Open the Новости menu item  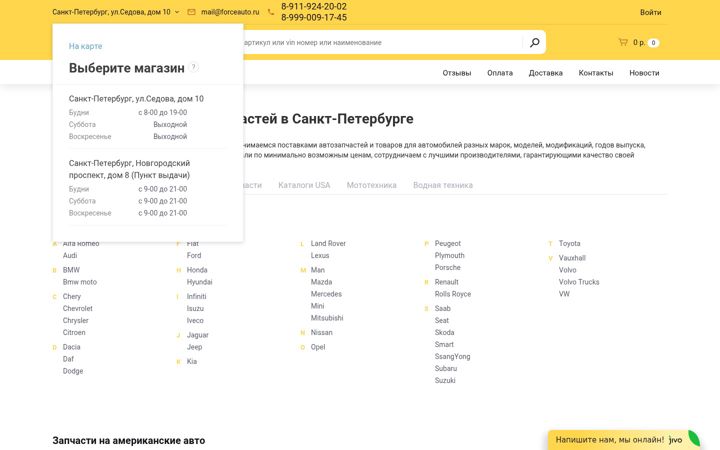tap(644, 73)
